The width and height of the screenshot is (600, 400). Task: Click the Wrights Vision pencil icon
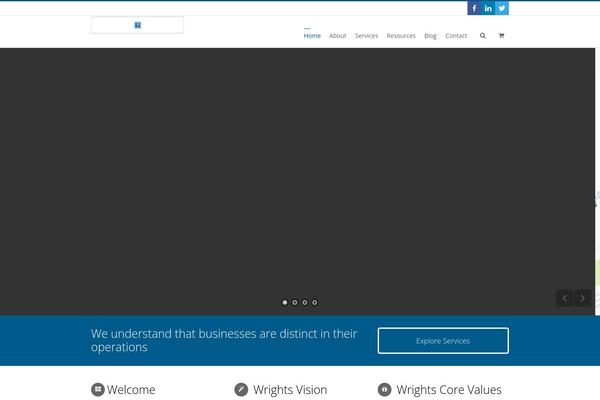tap(241, 390)
